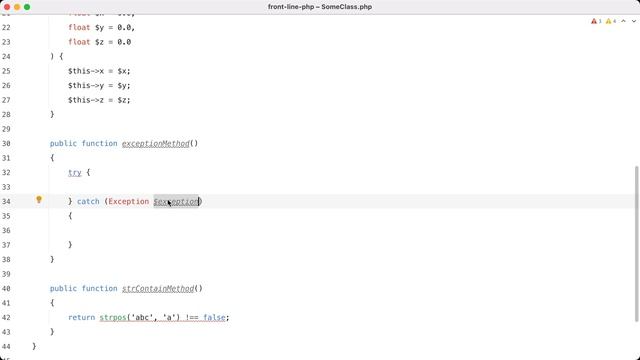
Task: Click 'float $z = 0.0' parameter line
Action: (100, 42)
